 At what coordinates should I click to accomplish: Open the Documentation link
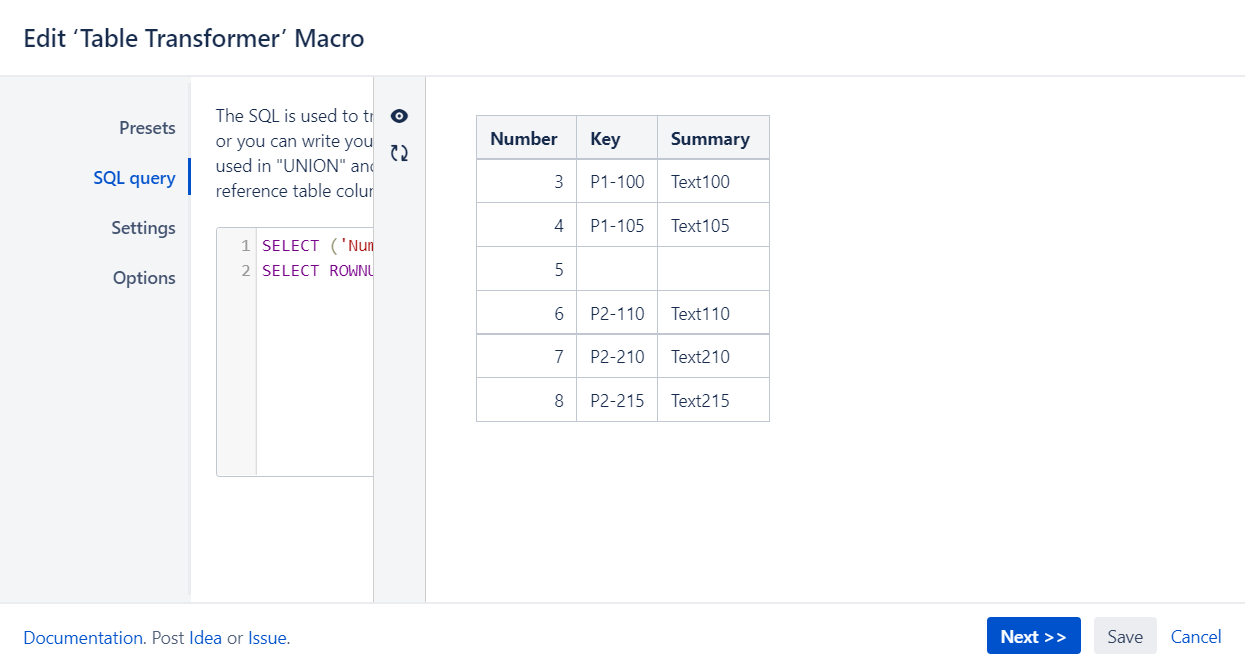pos(83,637)
